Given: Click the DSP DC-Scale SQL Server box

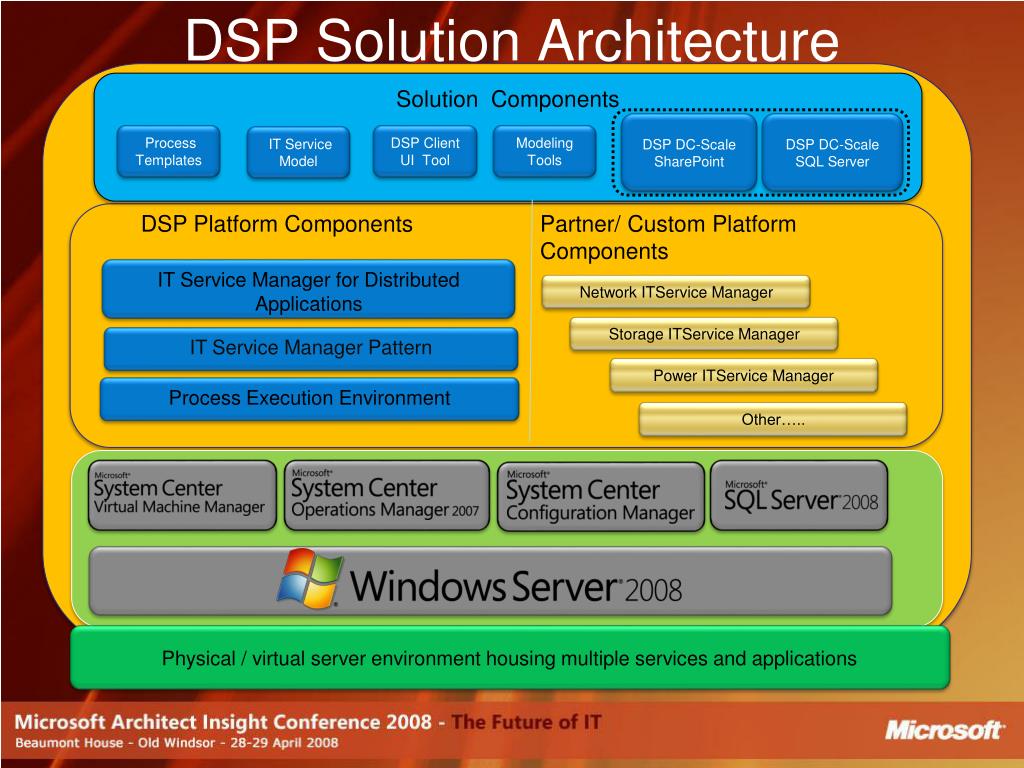Looking at the screenshot, I should point(832,153).
